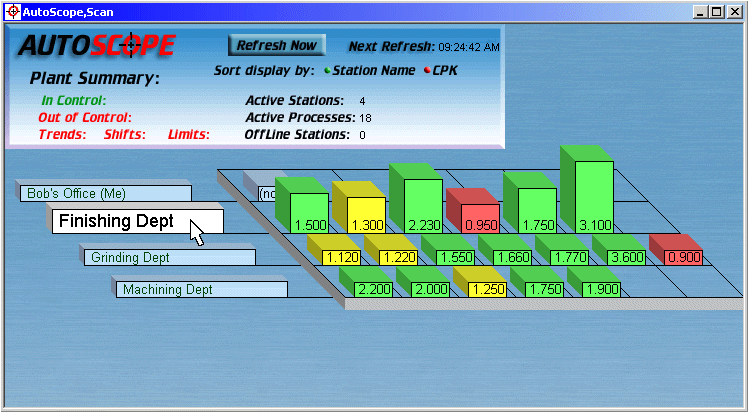749x413 pixels.
Task: Click the In Control summary label
Action: [74, 101]
